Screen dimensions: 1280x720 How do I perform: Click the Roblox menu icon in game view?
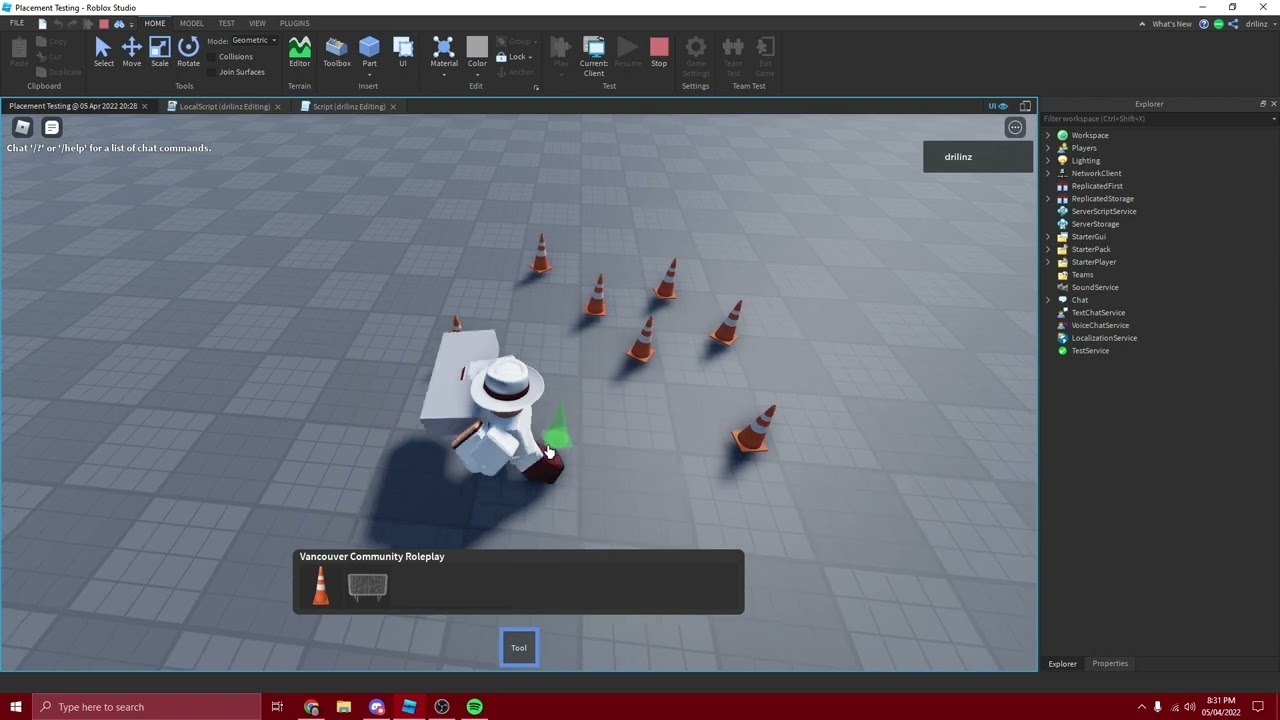coord(22,127)
